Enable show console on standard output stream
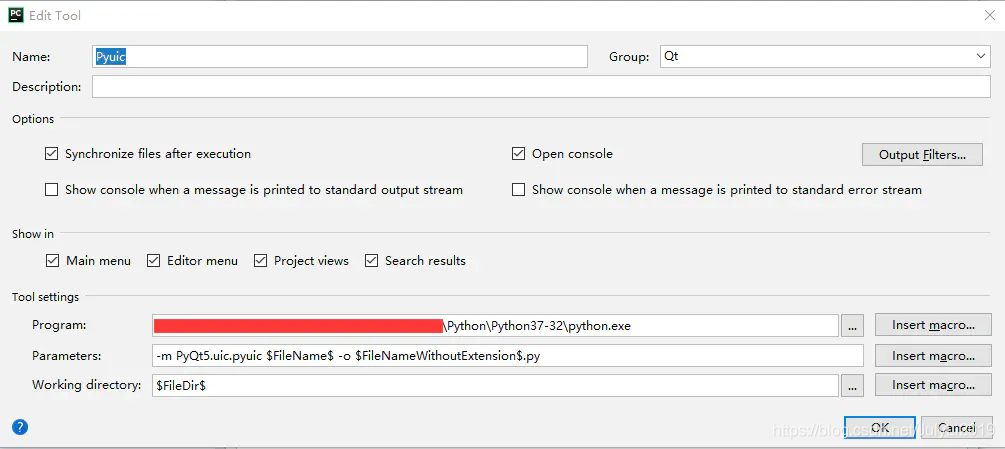 tap(52, 190)
